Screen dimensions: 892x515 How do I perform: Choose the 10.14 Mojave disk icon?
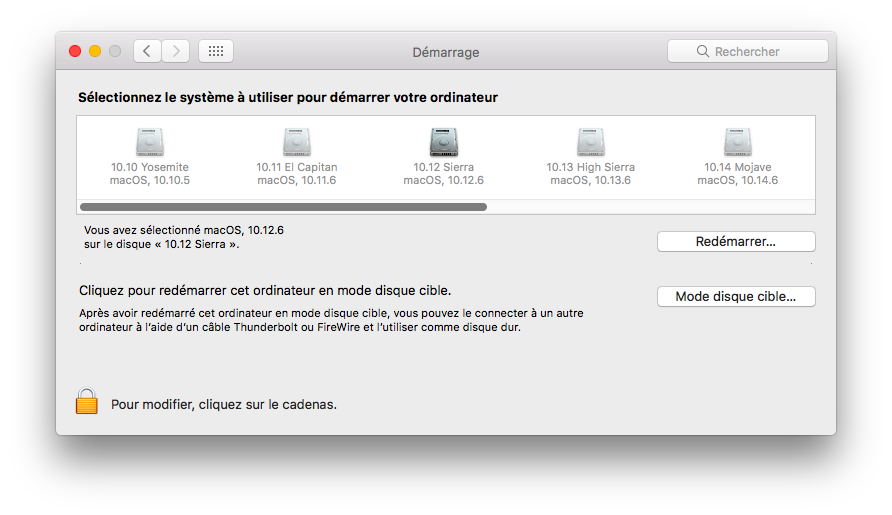(738, 142)
